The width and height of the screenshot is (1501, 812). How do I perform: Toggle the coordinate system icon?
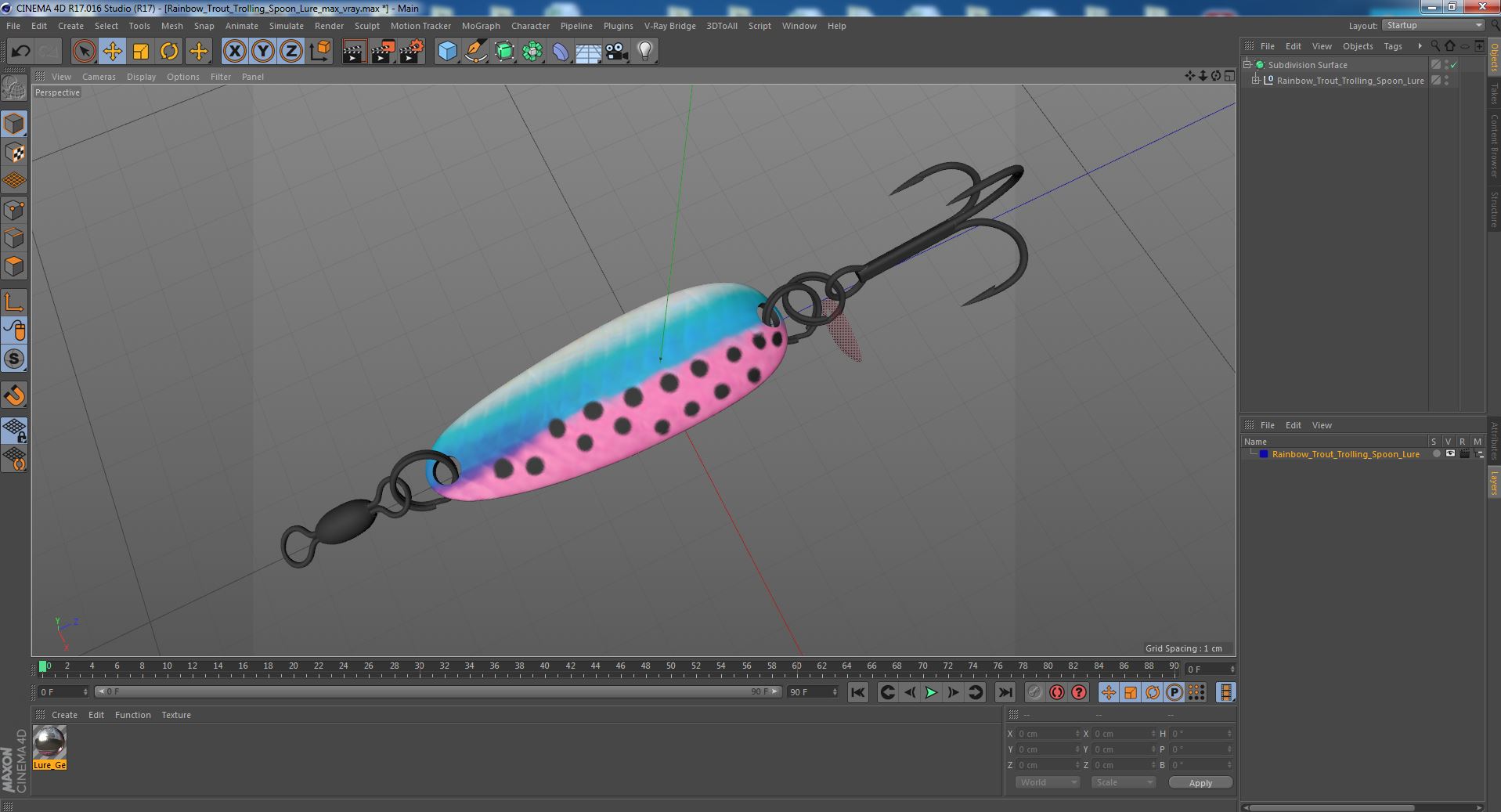pos(320,52)
